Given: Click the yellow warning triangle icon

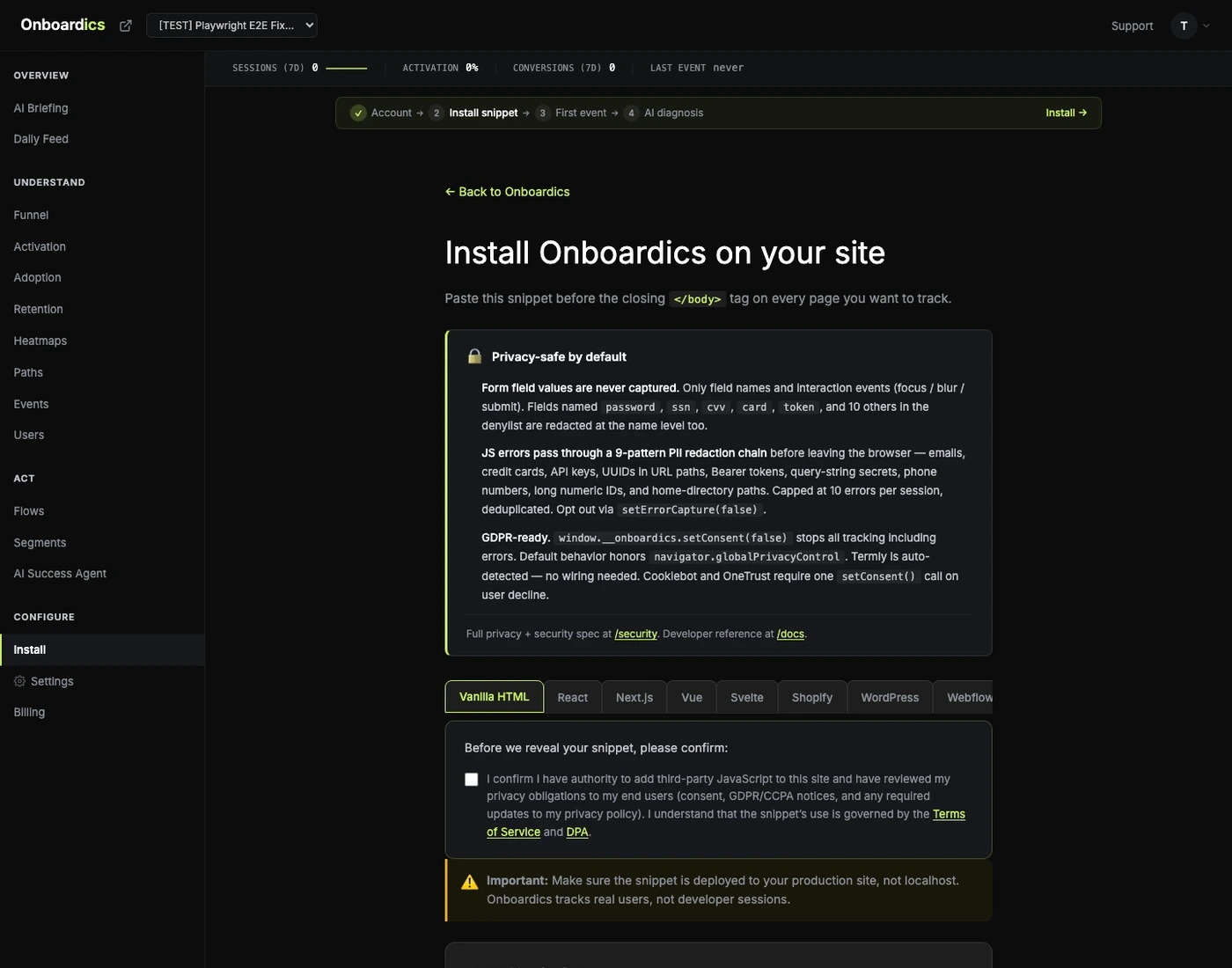Looking at the screenshot, I should 470,882.
